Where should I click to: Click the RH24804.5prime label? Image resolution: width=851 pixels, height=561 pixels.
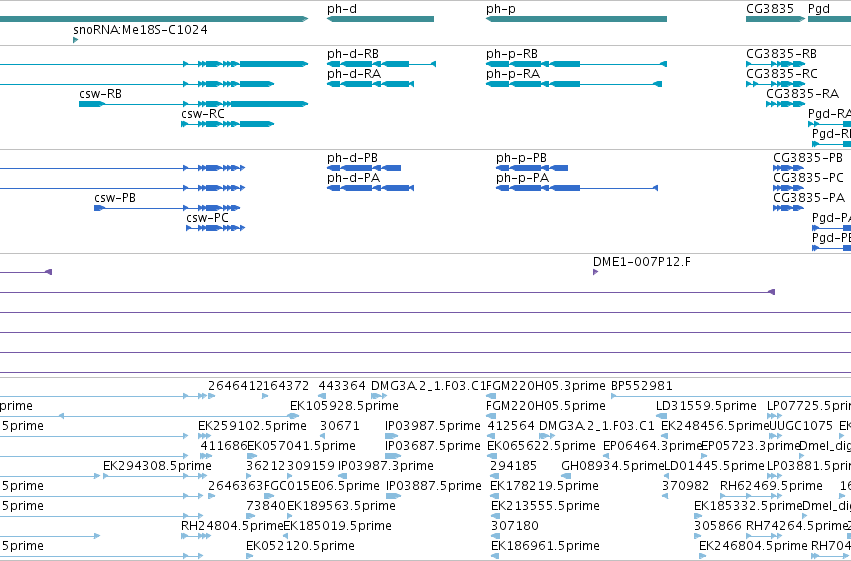(232, 526)
